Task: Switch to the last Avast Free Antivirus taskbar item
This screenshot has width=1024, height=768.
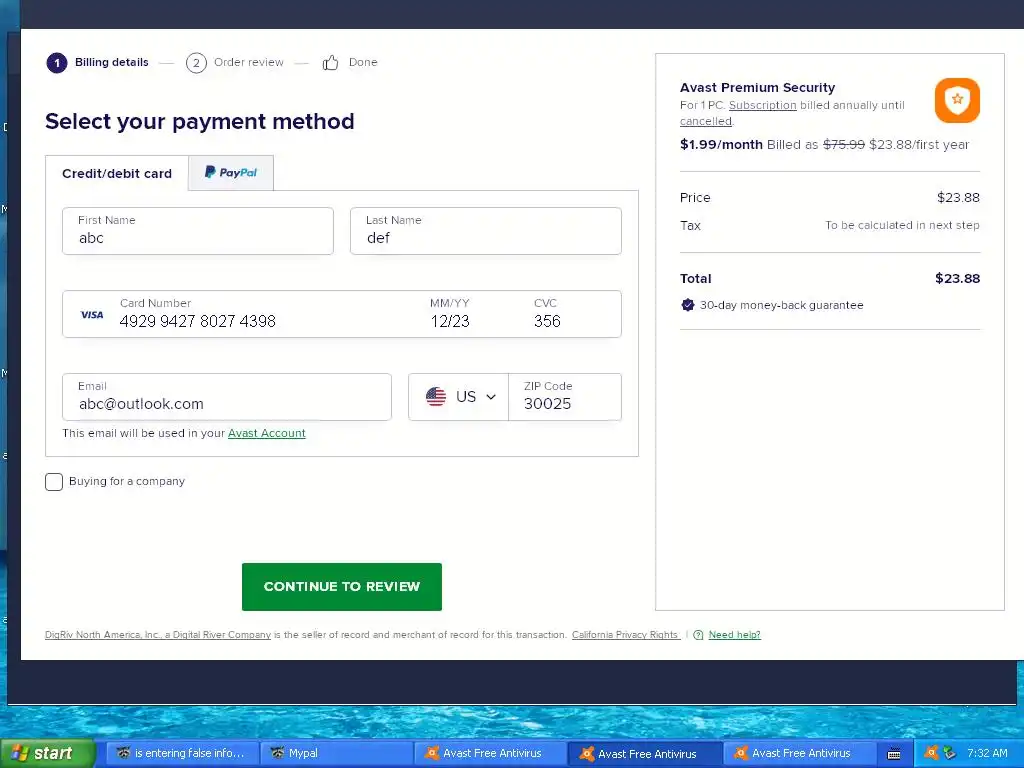Action: (799, 753)
